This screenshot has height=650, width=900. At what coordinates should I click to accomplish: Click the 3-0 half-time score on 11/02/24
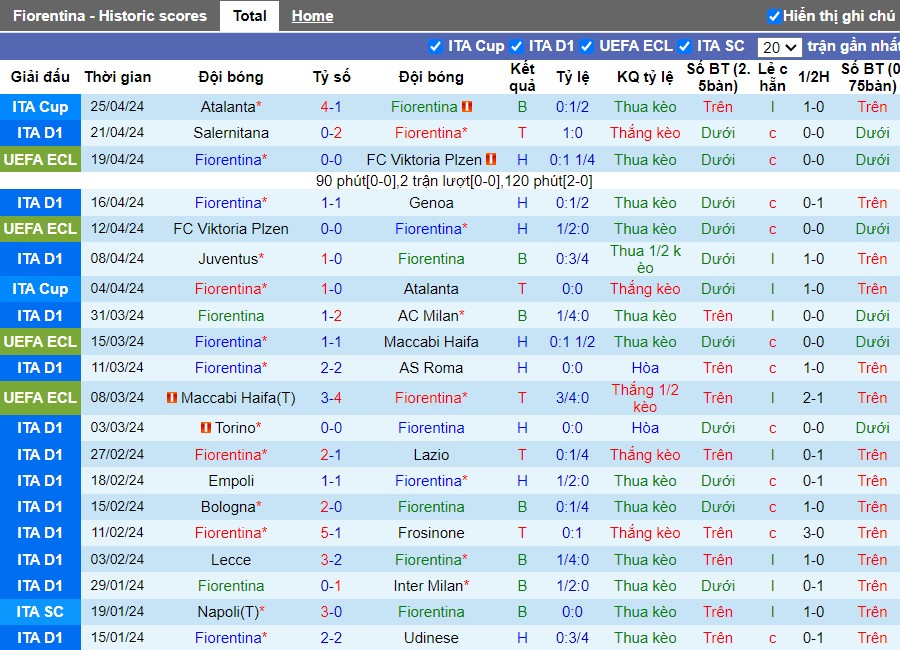pos(813,533)
